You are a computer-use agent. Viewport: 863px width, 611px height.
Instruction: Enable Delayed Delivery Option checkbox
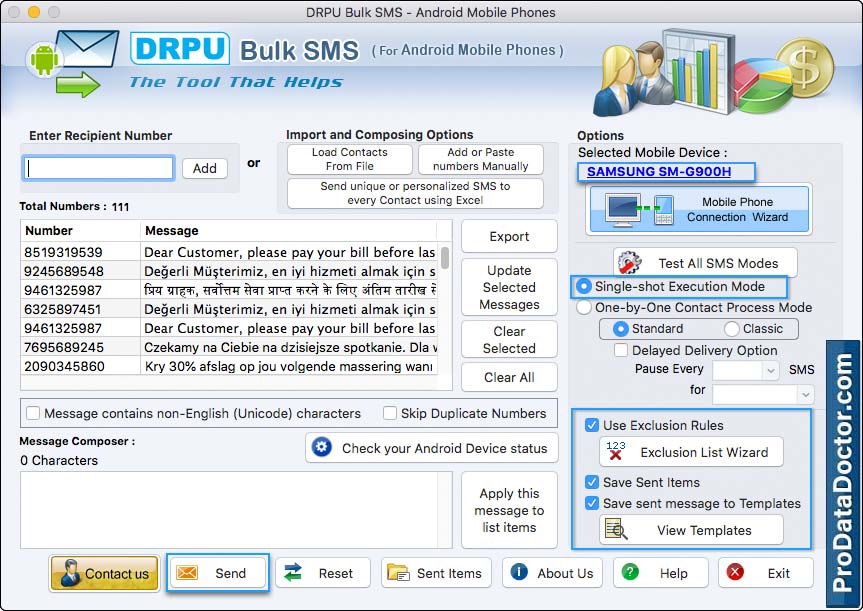pyautogui.click(x=621, y=350)
